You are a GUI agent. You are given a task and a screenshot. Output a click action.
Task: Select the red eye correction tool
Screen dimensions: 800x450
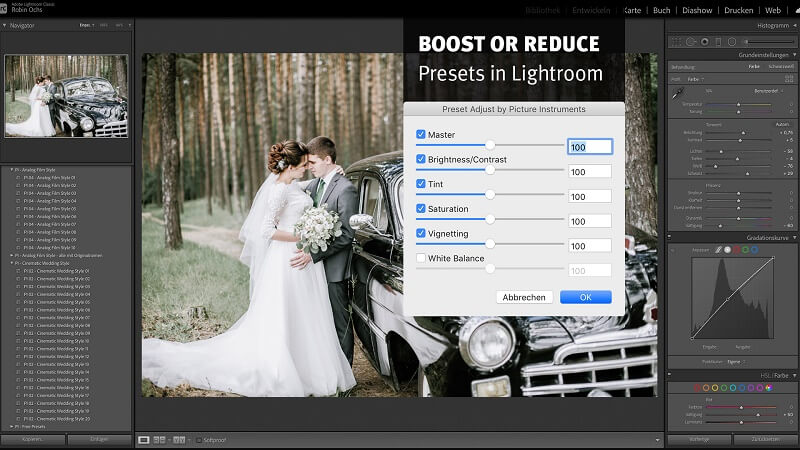point(705,42)
